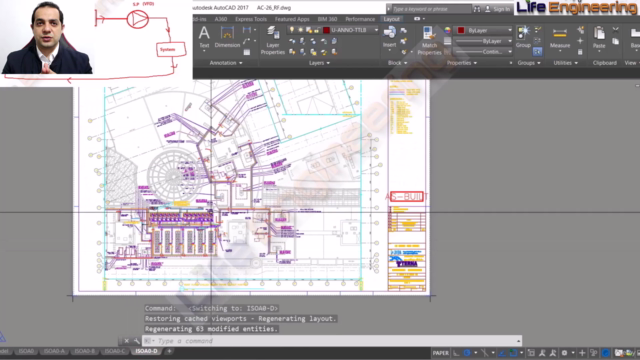Screen dimensions: 640x360
Task: Open the object color ByLayer dropdown
Action: point(509,30)
